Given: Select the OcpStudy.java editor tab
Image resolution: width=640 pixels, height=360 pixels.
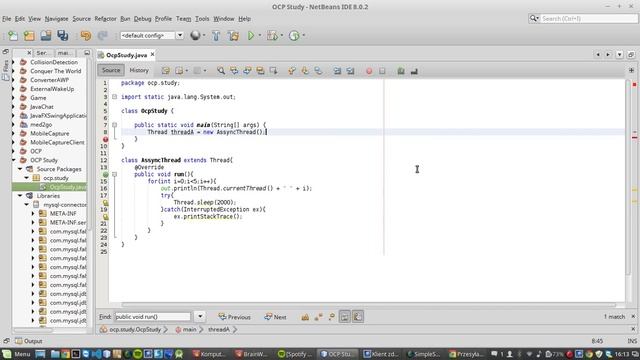Looking at the screenshot, I should [x=126, y=55].
